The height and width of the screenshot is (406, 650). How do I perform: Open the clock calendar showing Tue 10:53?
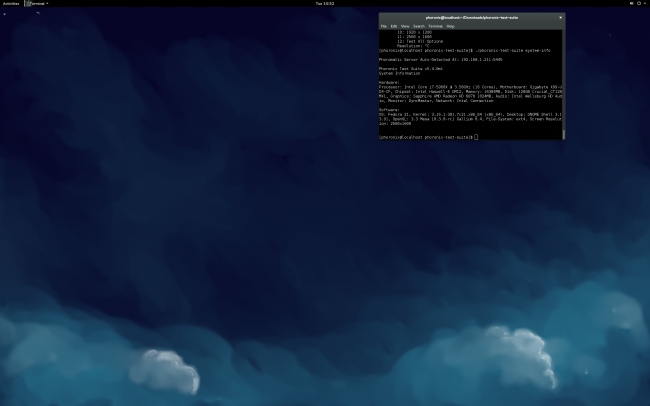point(324,4)
